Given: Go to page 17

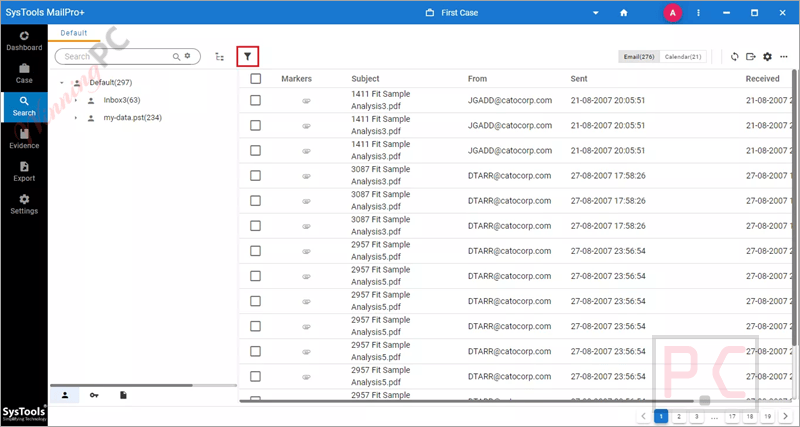Looking at the screenshot, I should (x=732, y=416).
